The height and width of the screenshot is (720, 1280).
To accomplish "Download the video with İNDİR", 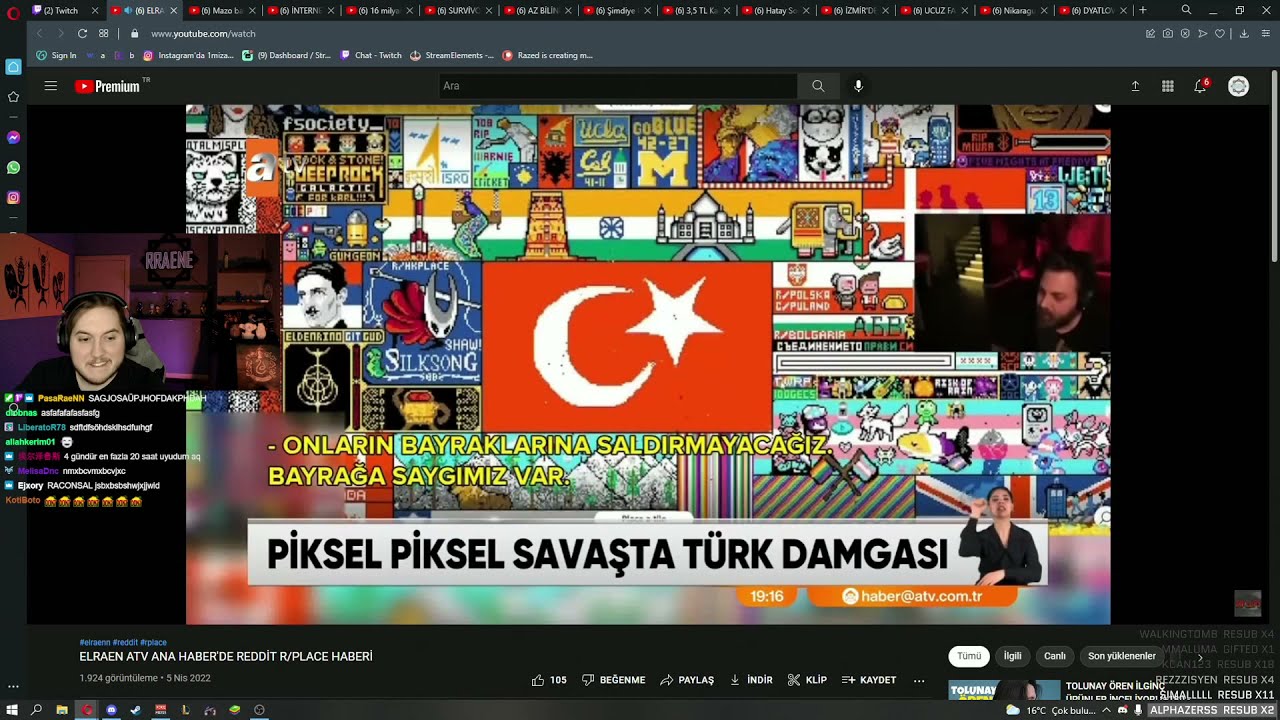I will 751,680.
